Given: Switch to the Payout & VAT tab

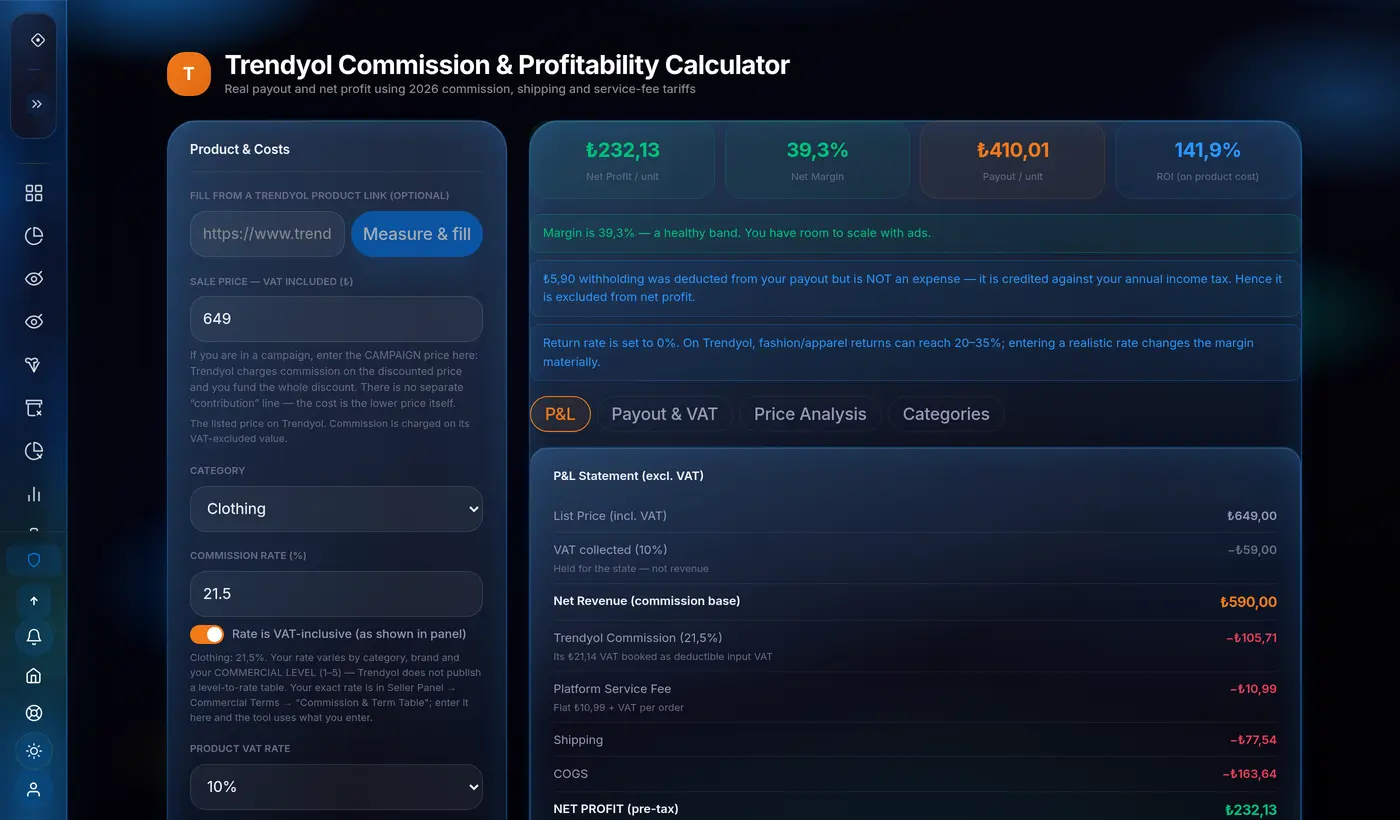Looking at the screenshot, I should point(664,414).
